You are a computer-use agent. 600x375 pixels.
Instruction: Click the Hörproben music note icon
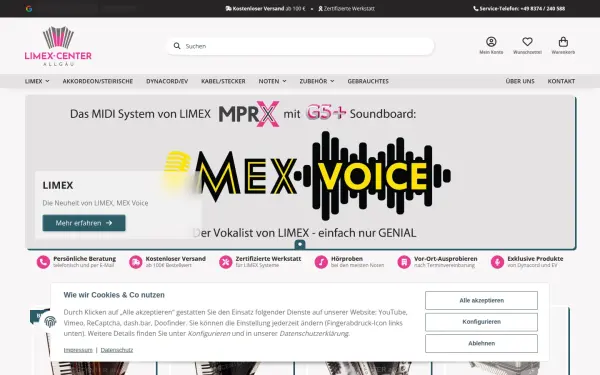point(321,262)
